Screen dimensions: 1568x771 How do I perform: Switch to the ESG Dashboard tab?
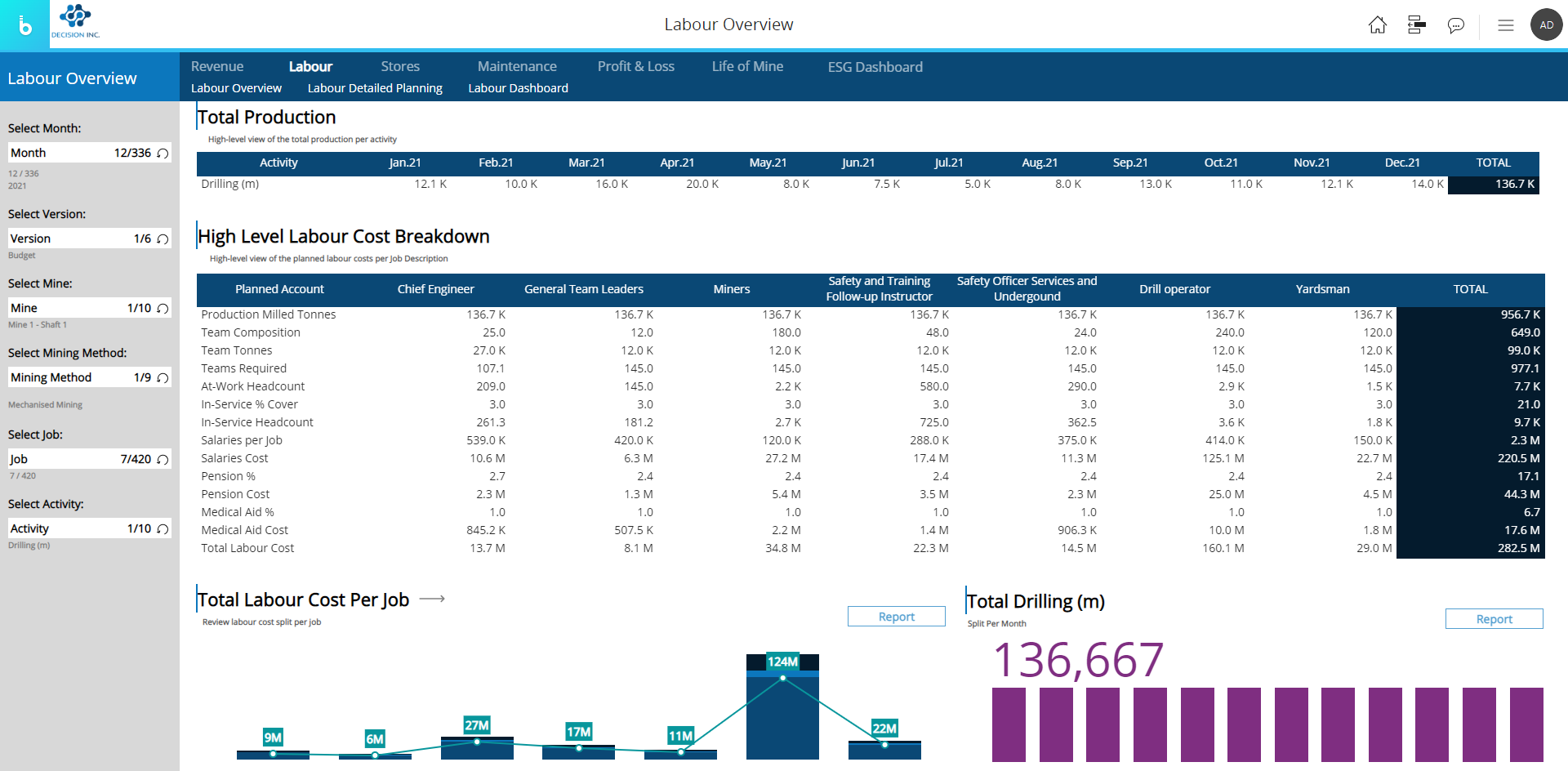click(875, 67)
